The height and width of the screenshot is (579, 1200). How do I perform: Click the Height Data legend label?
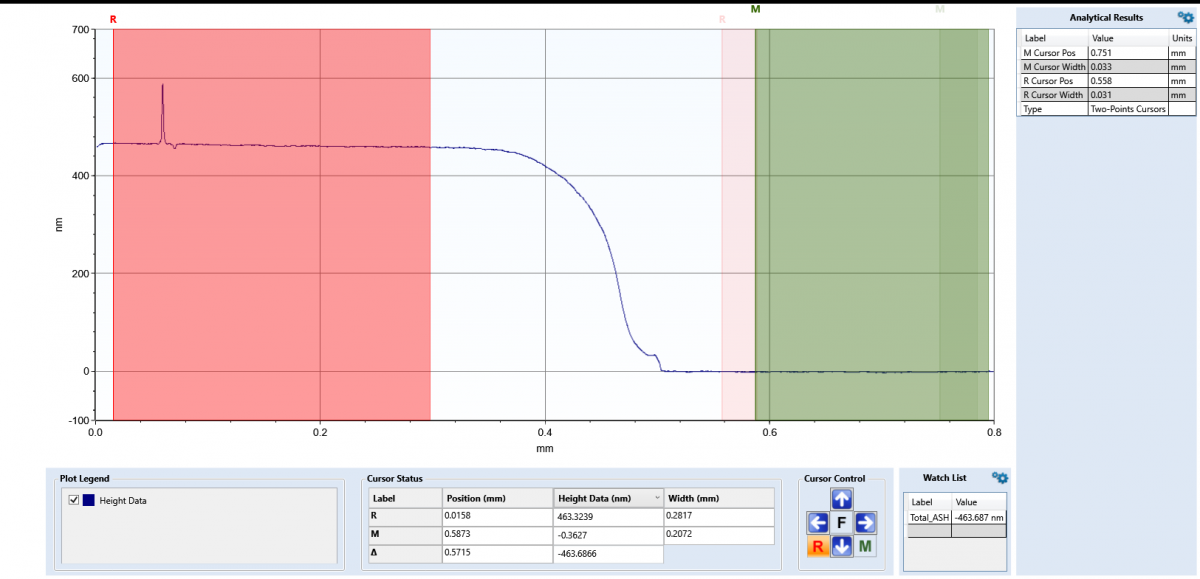click(x=123, y=500)
